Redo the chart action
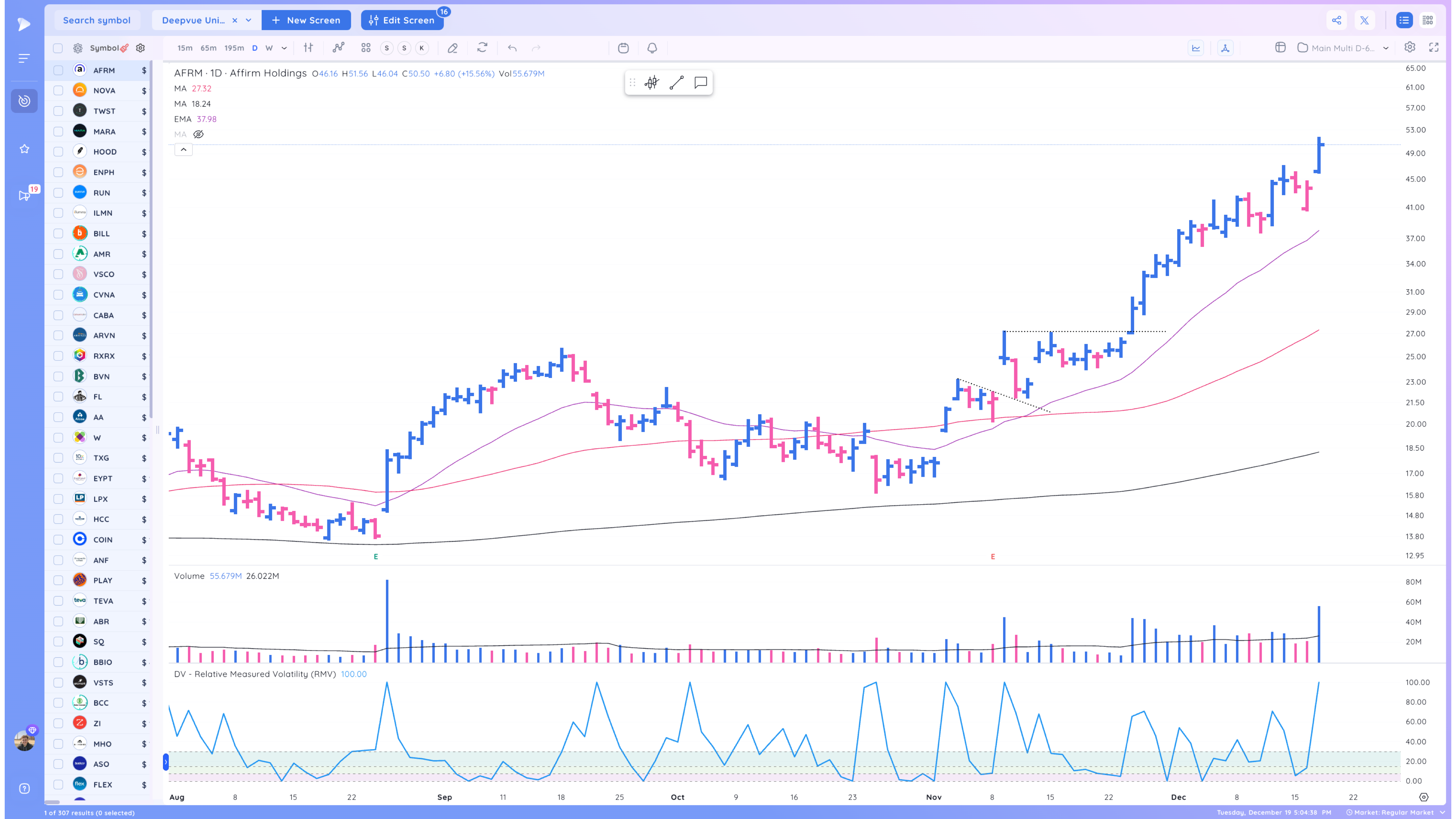 pos(536,48)
